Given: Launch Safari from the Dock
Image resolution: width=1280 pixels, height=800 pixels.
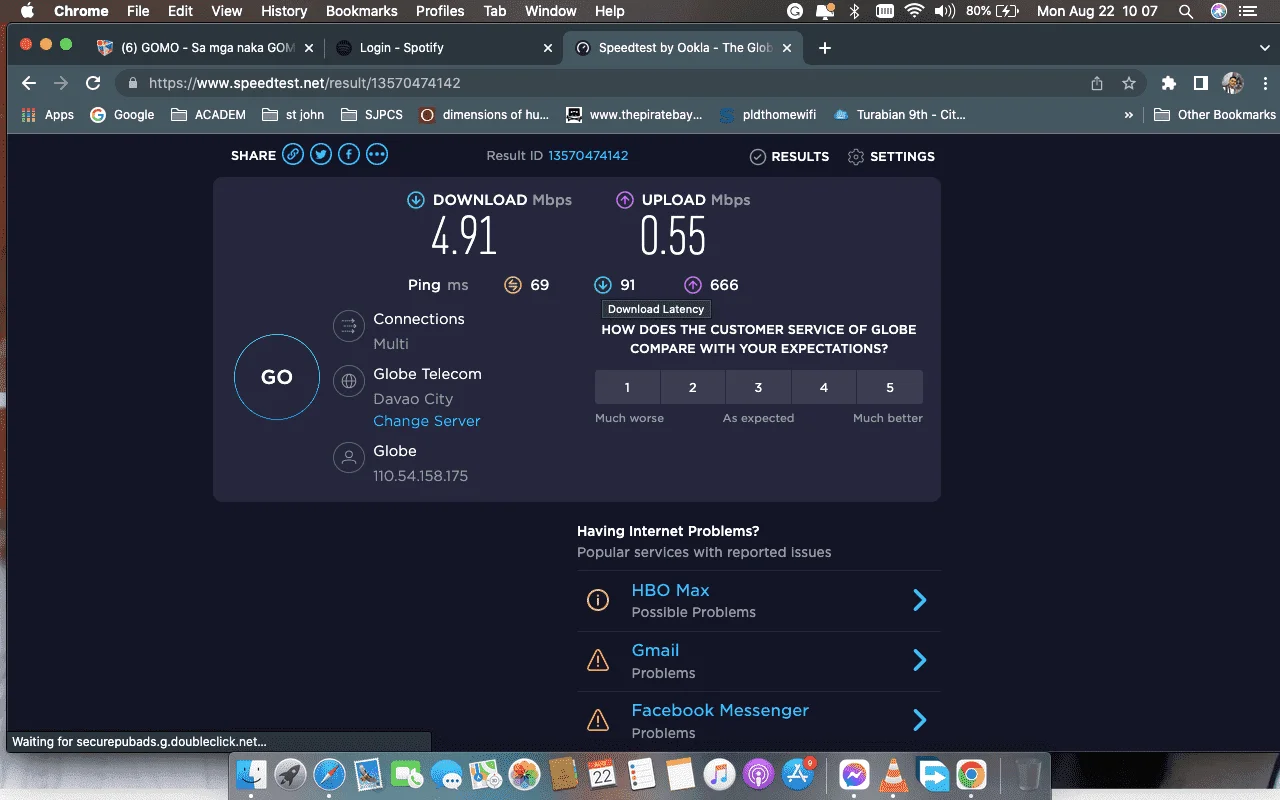Looking at the screenshot, I should click(329, 774).
